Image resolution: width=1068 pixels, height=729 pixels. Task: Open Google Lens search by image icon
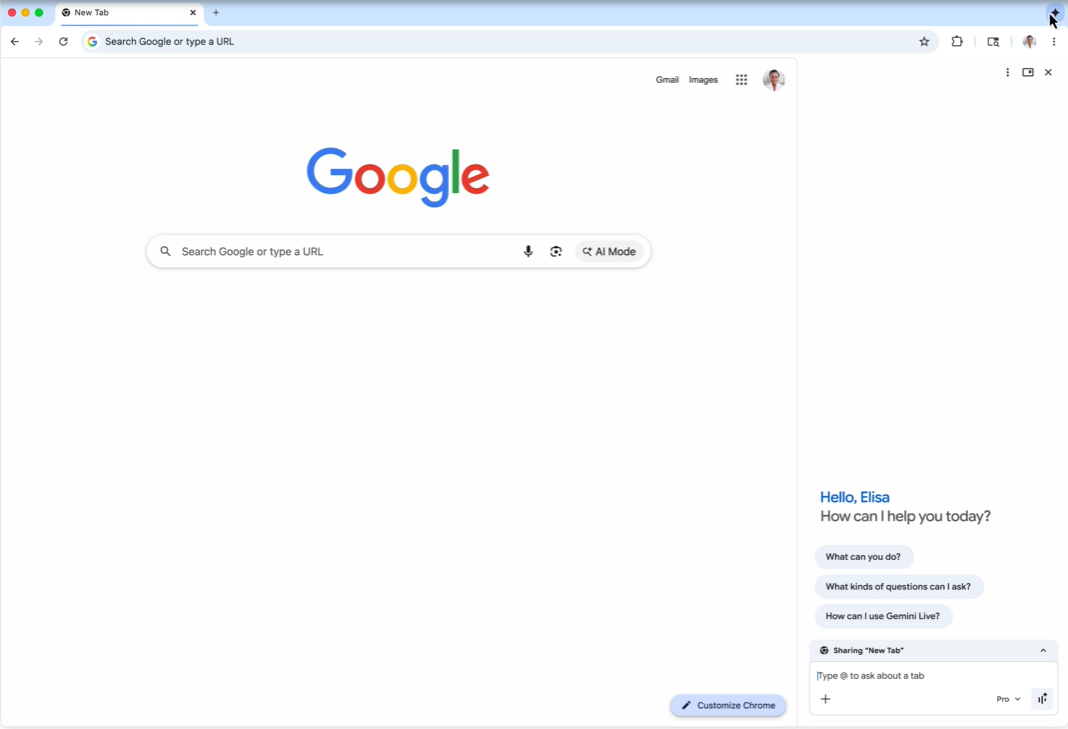(x=556, y=251)
